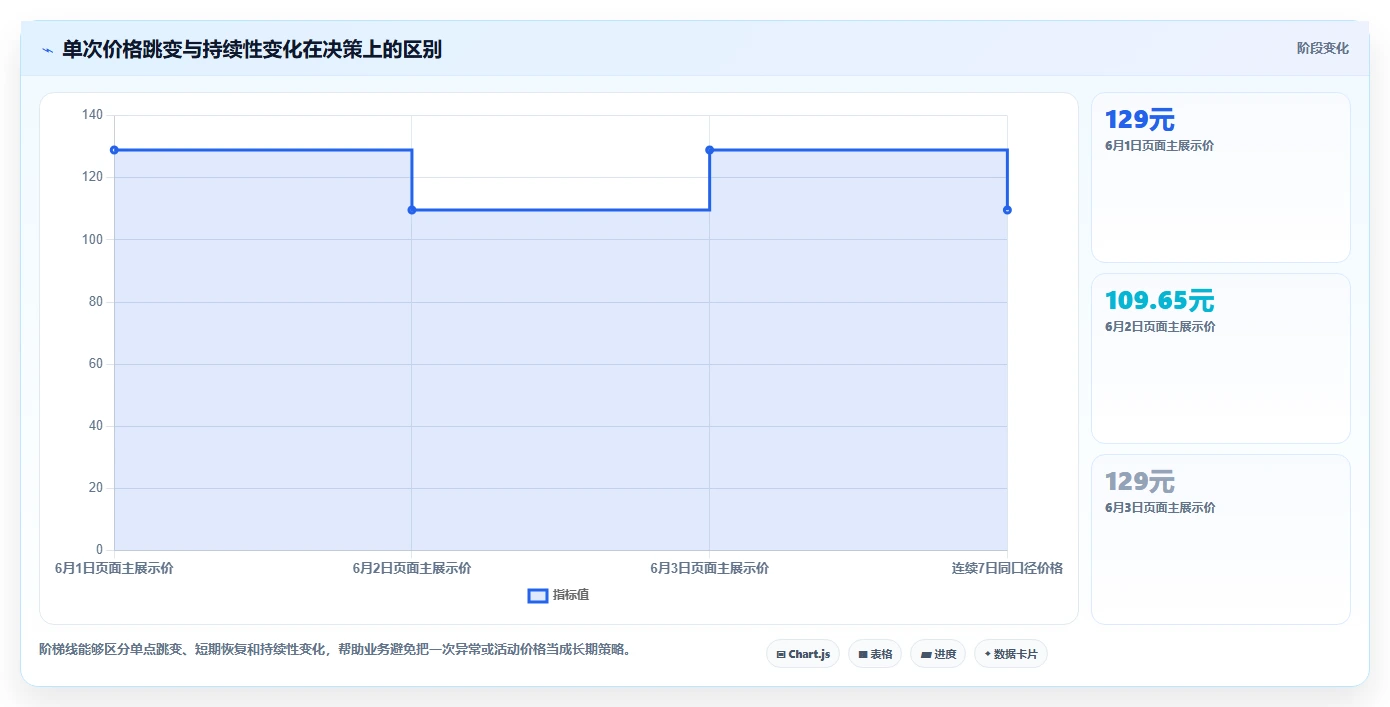The width and height of the screenshot is (1390, 707).
Task: Click the 连续7日同口径价格 data point
Action: 1007,210
